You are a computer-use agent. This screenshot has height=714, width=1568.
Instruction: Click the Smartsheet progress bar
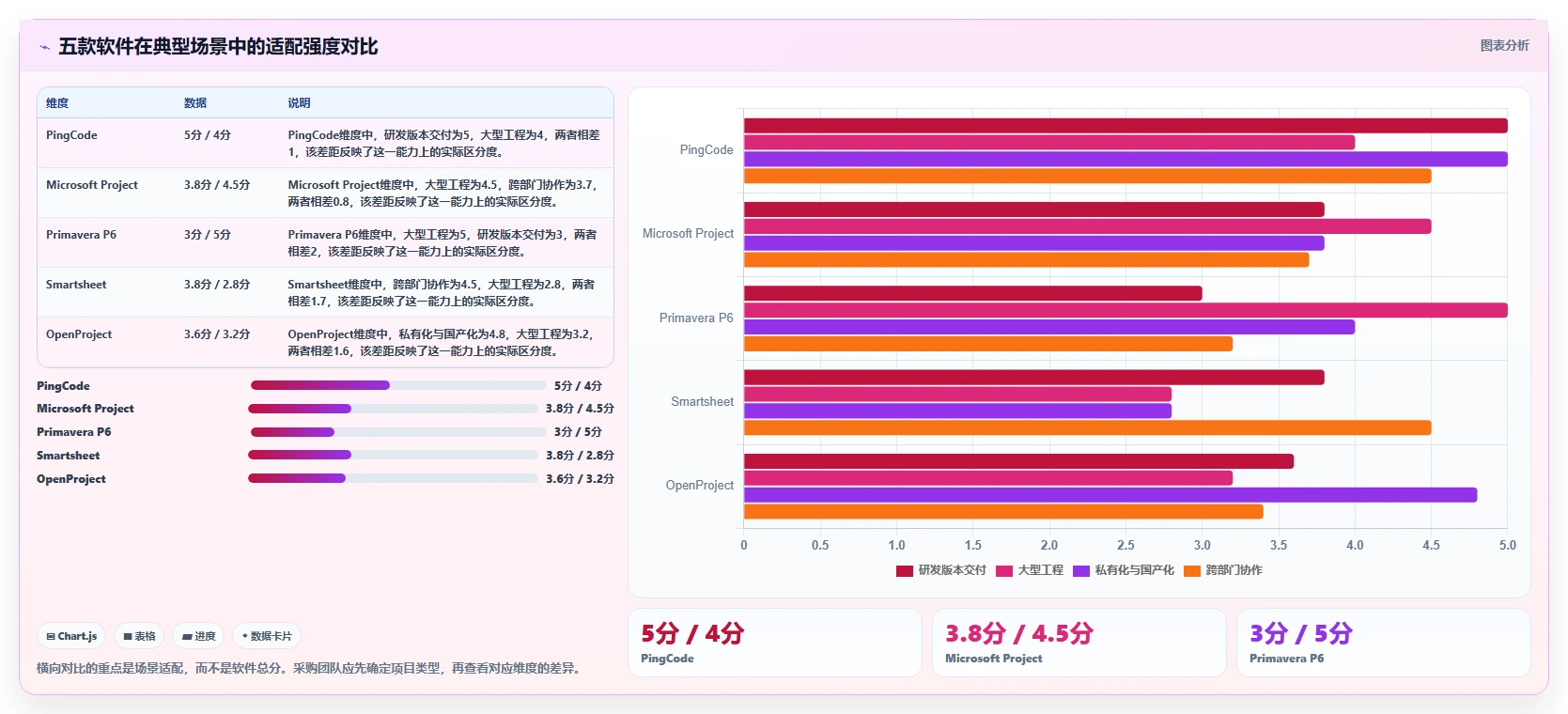393,455
